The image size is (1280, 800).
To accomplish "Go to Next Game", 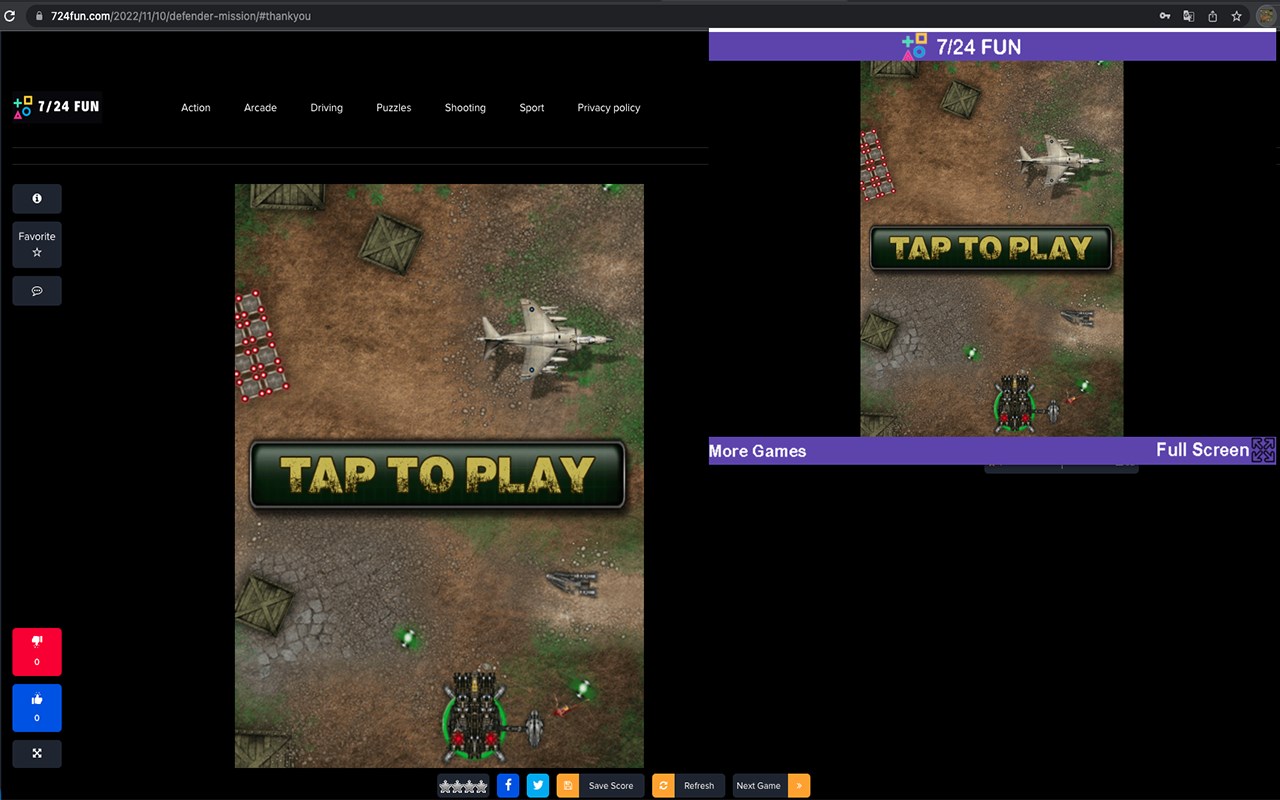I will 771,786.
